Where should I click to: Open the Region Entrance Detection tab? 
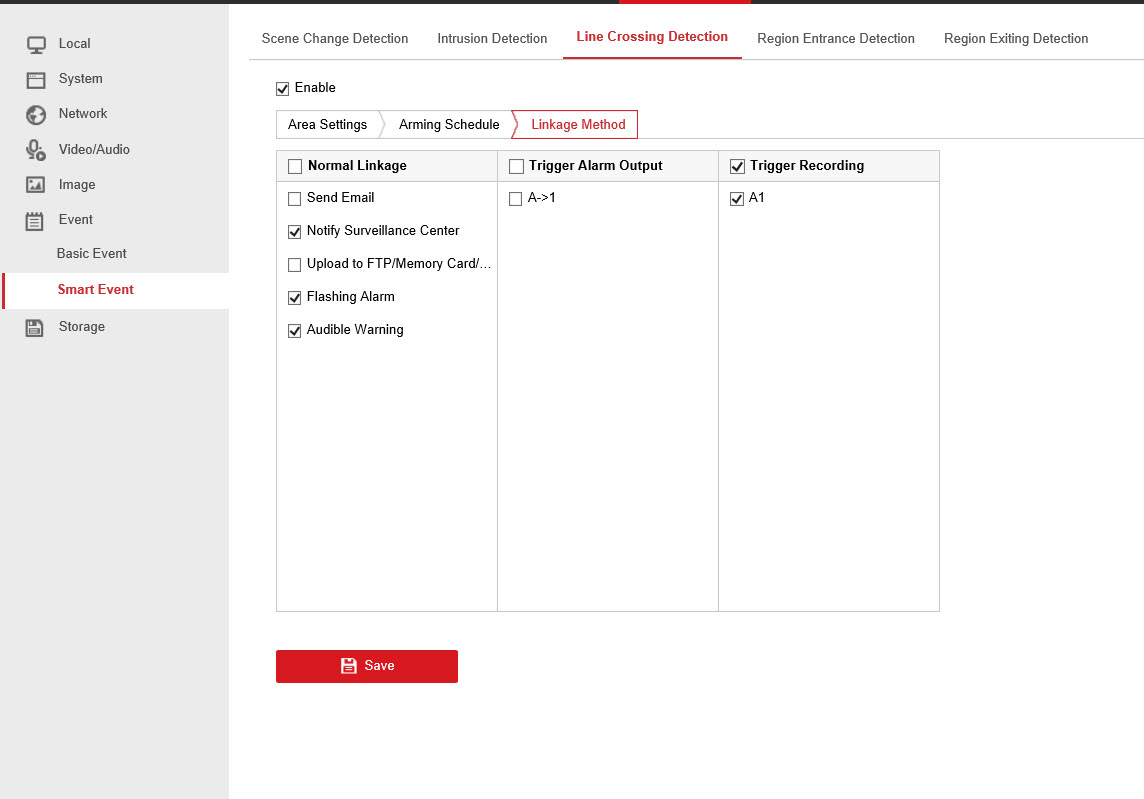[835, 39]
